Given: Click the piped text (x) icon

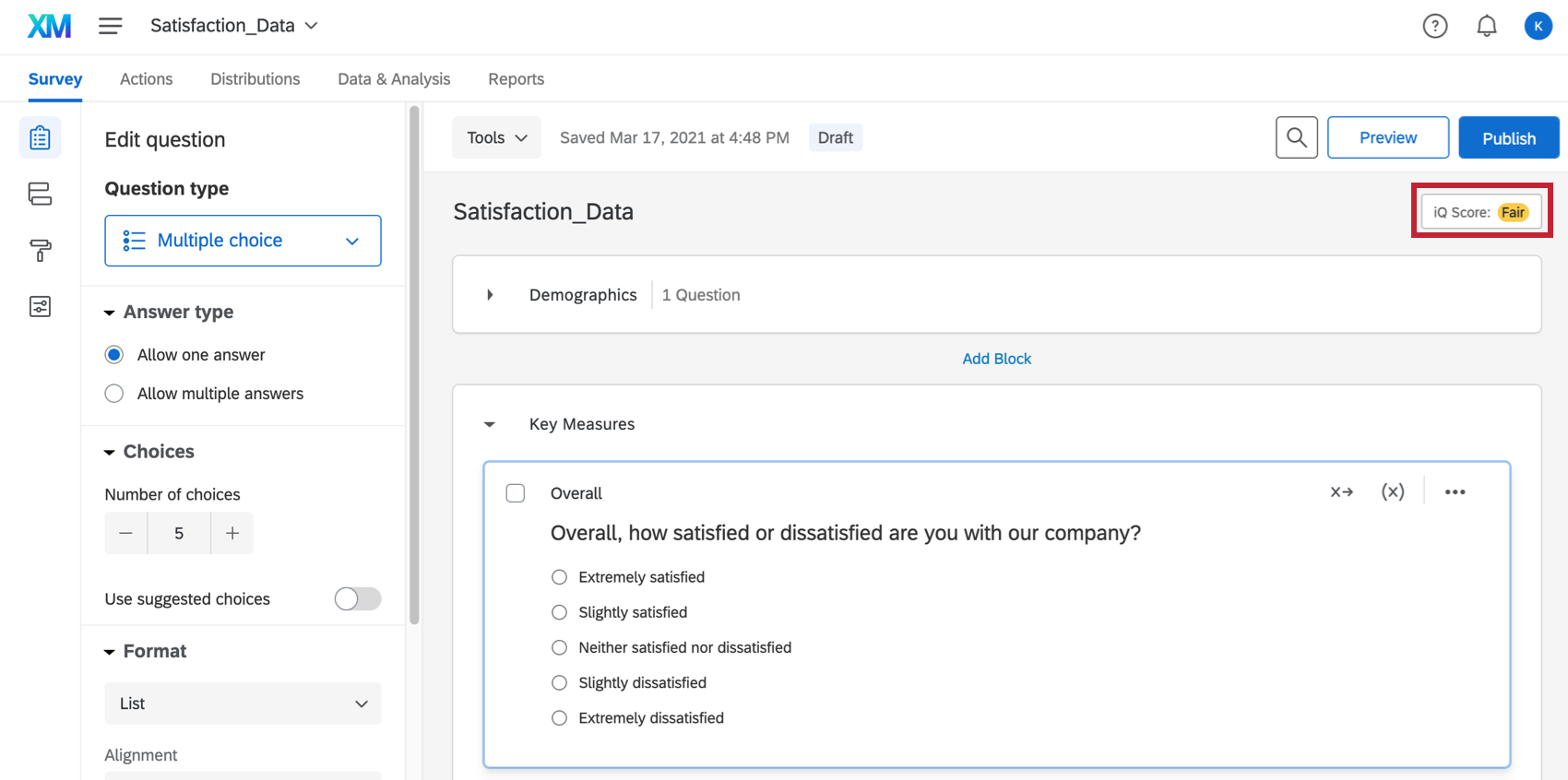Looking at the screenshot, I should click(1392, 492).
